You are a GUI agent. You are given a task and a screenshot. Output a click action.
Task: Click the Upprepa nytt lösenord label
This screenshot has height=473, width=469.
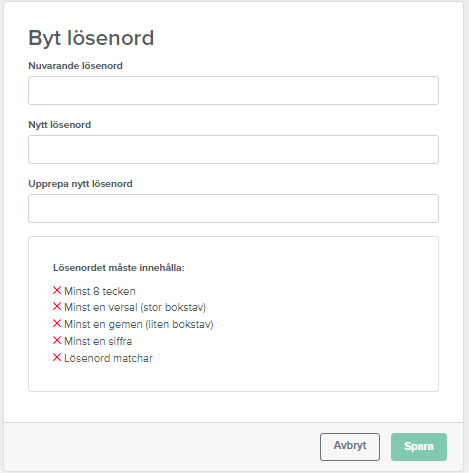tap(80, 184)
